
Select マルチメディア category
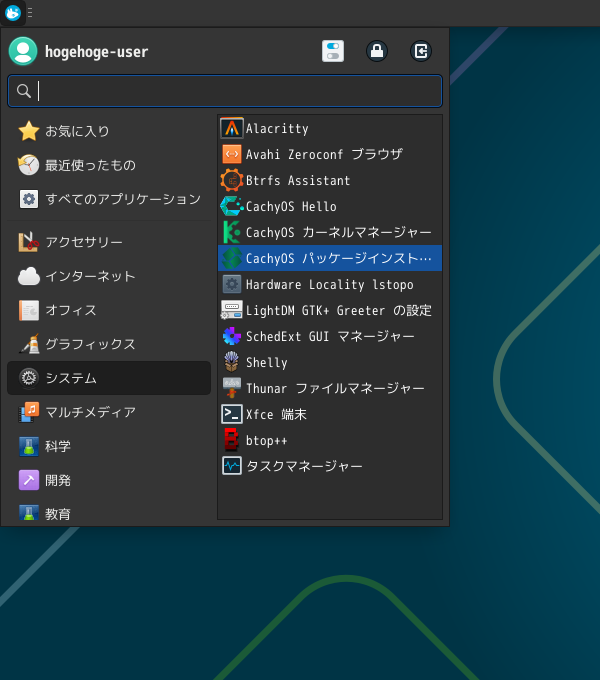click(109, 412)
